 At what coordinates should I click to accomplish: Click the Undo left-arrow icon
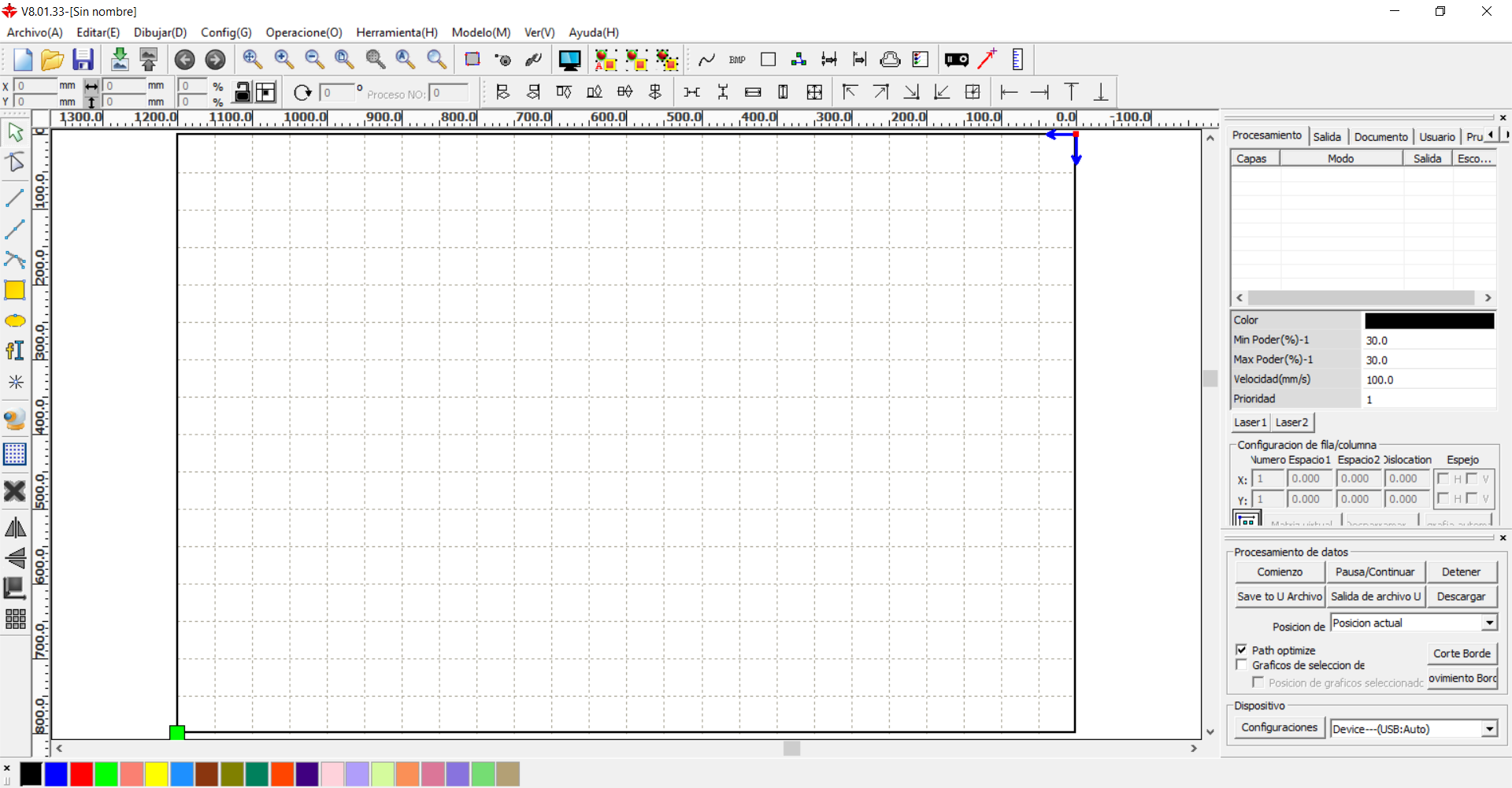(x=184, y=60)
